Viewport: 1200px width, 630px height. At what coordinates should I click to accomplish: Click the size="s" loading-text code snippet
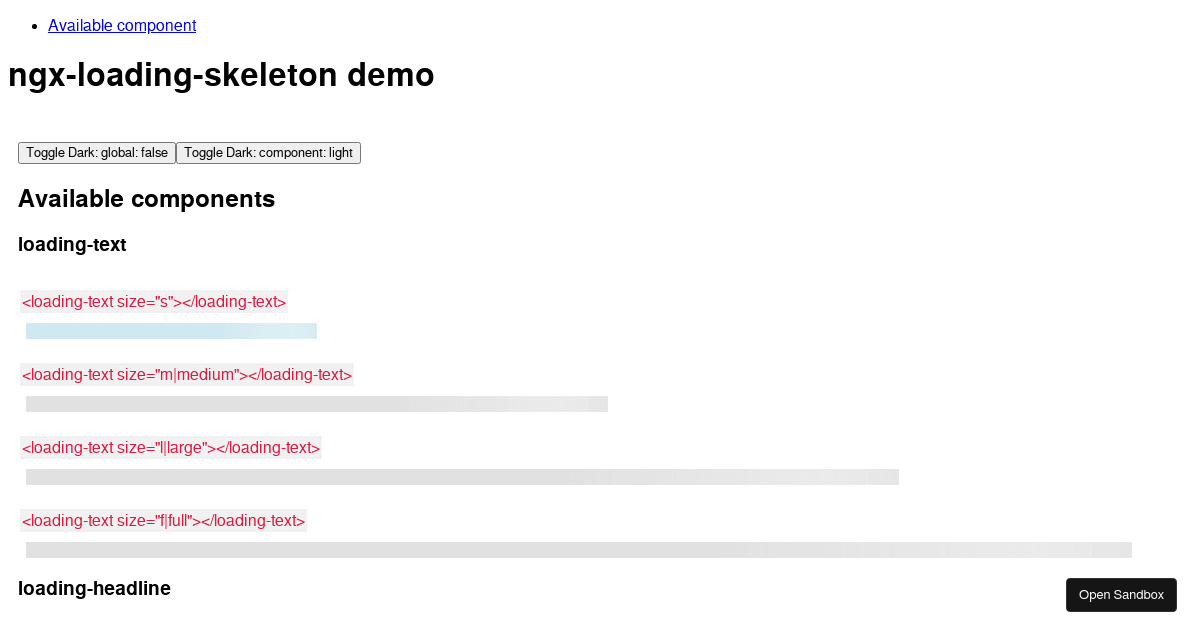click(x=154, y=302)
